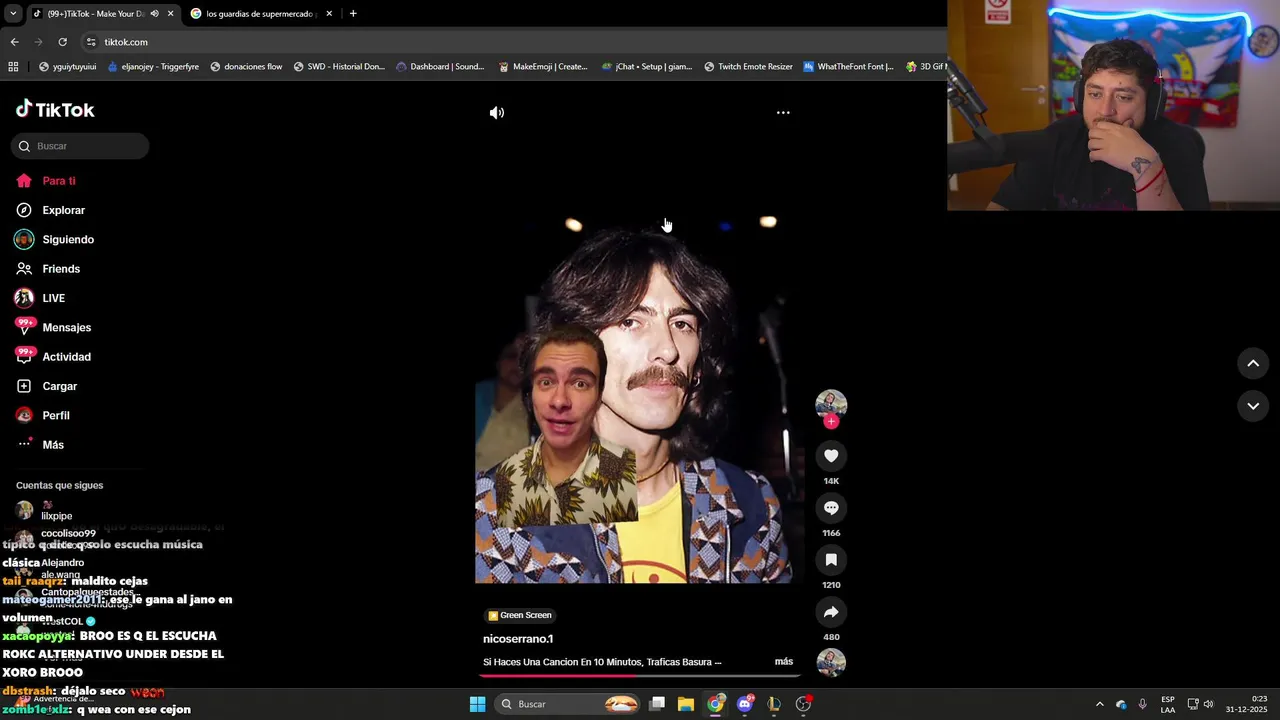
Task: Switch the ESP LAA input language
Action: tap(1168, 704)
